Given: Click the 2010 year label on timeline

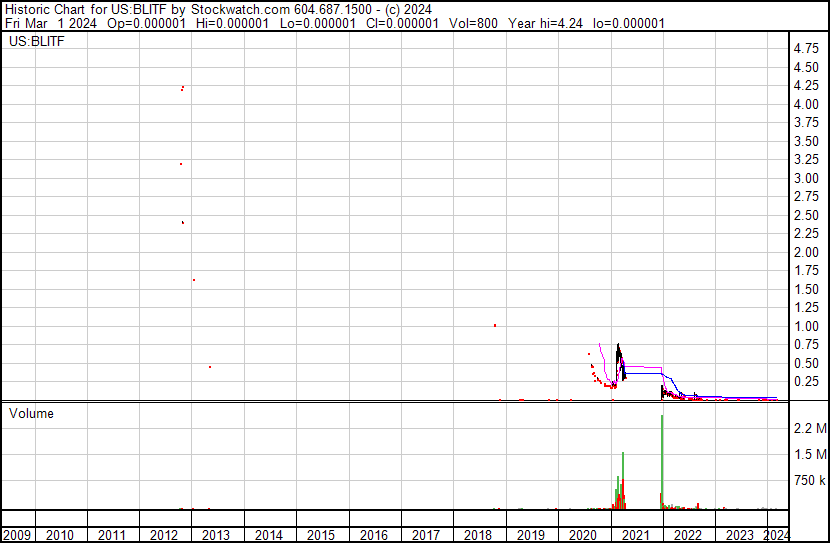Looking at the screenshot, I should pyautogui.click(x=60, y=535).
